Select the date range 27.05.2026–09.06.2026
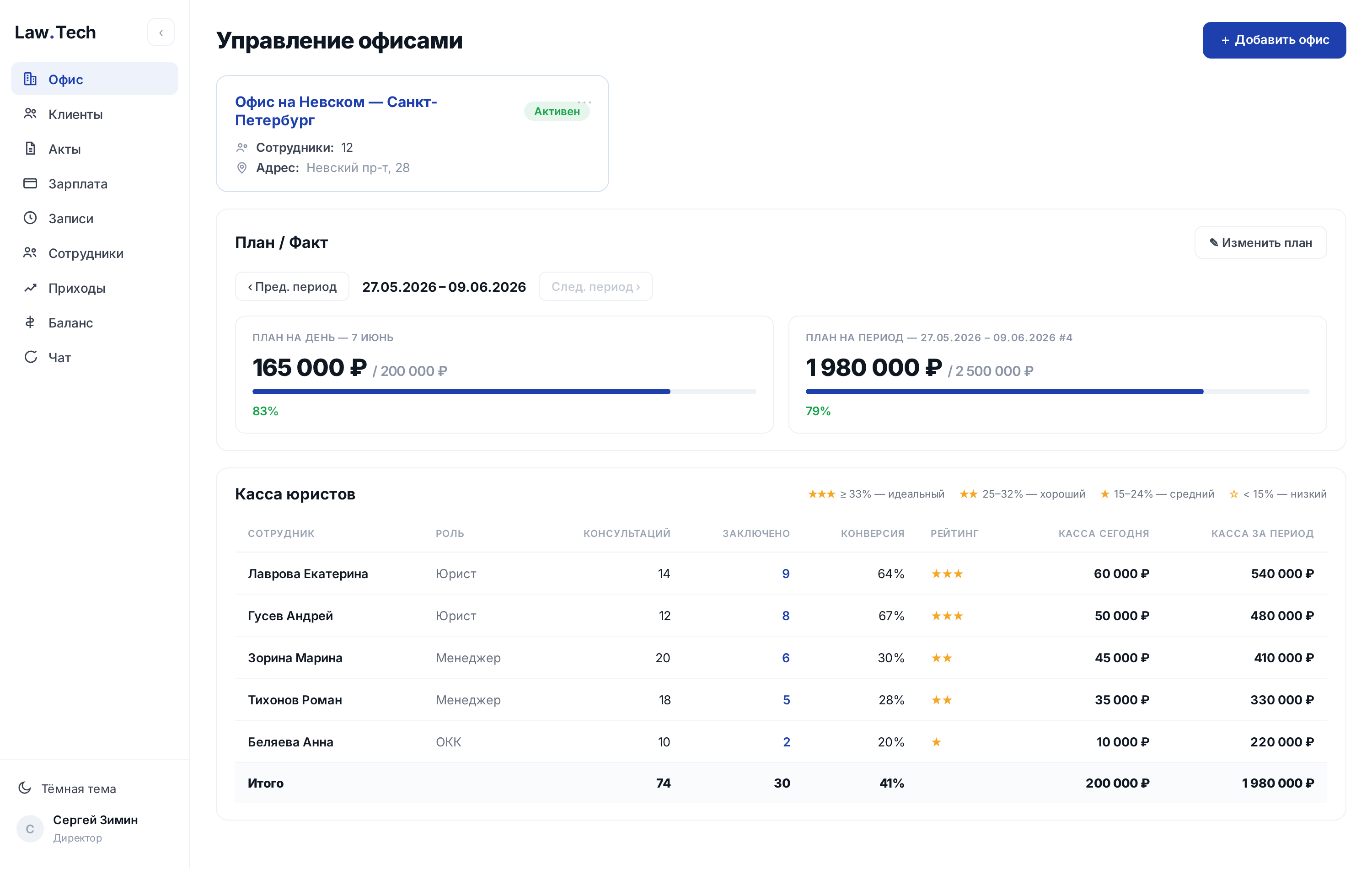1372x869 pixels. (x=444, y=287)
